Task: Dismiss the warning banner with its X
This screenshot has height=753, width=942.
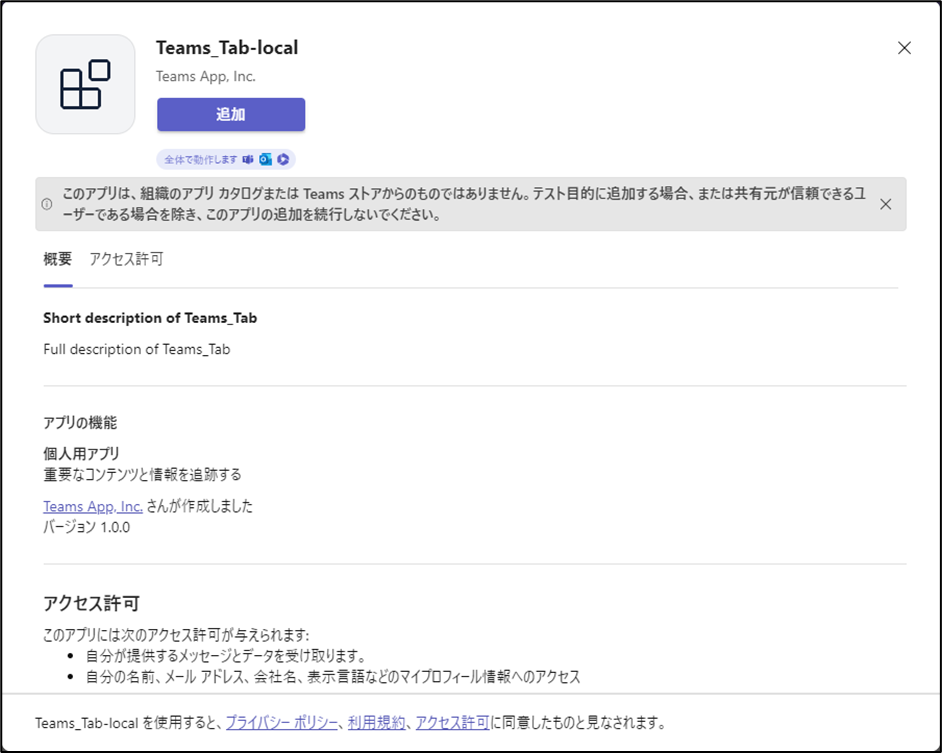Action: pos(886,204)
